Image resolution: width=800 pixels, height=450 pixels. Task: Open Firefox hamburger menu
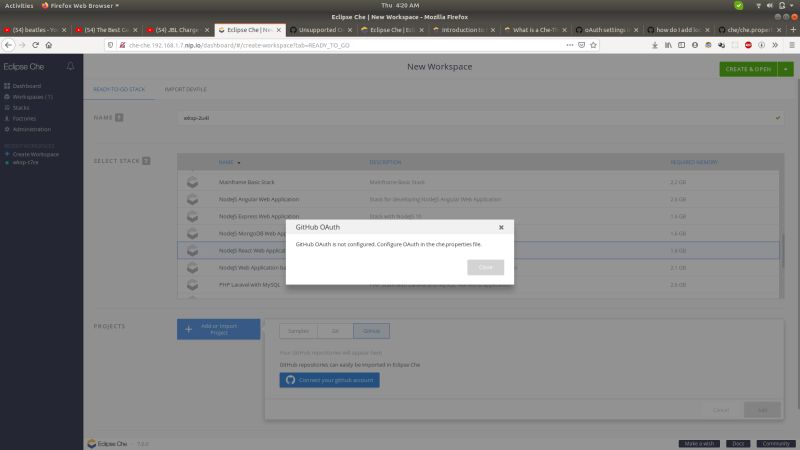[792, 45]
